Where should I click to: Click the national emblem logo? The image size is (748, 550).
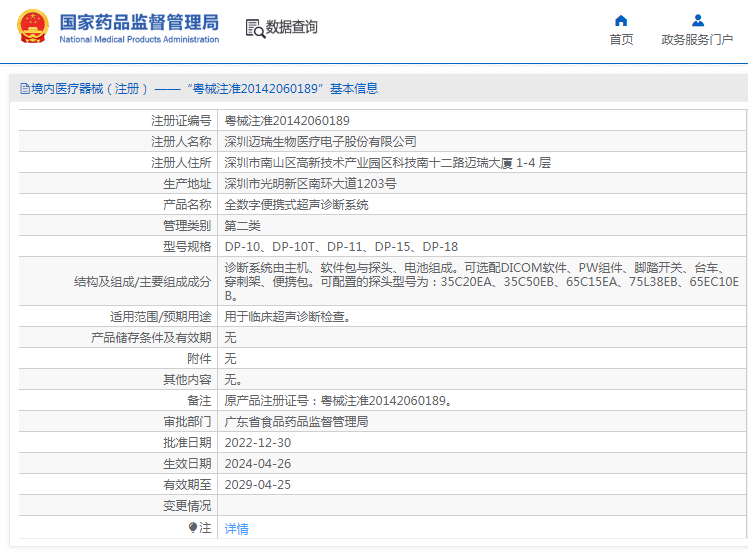pyautogui.click(x=32, y=27)
